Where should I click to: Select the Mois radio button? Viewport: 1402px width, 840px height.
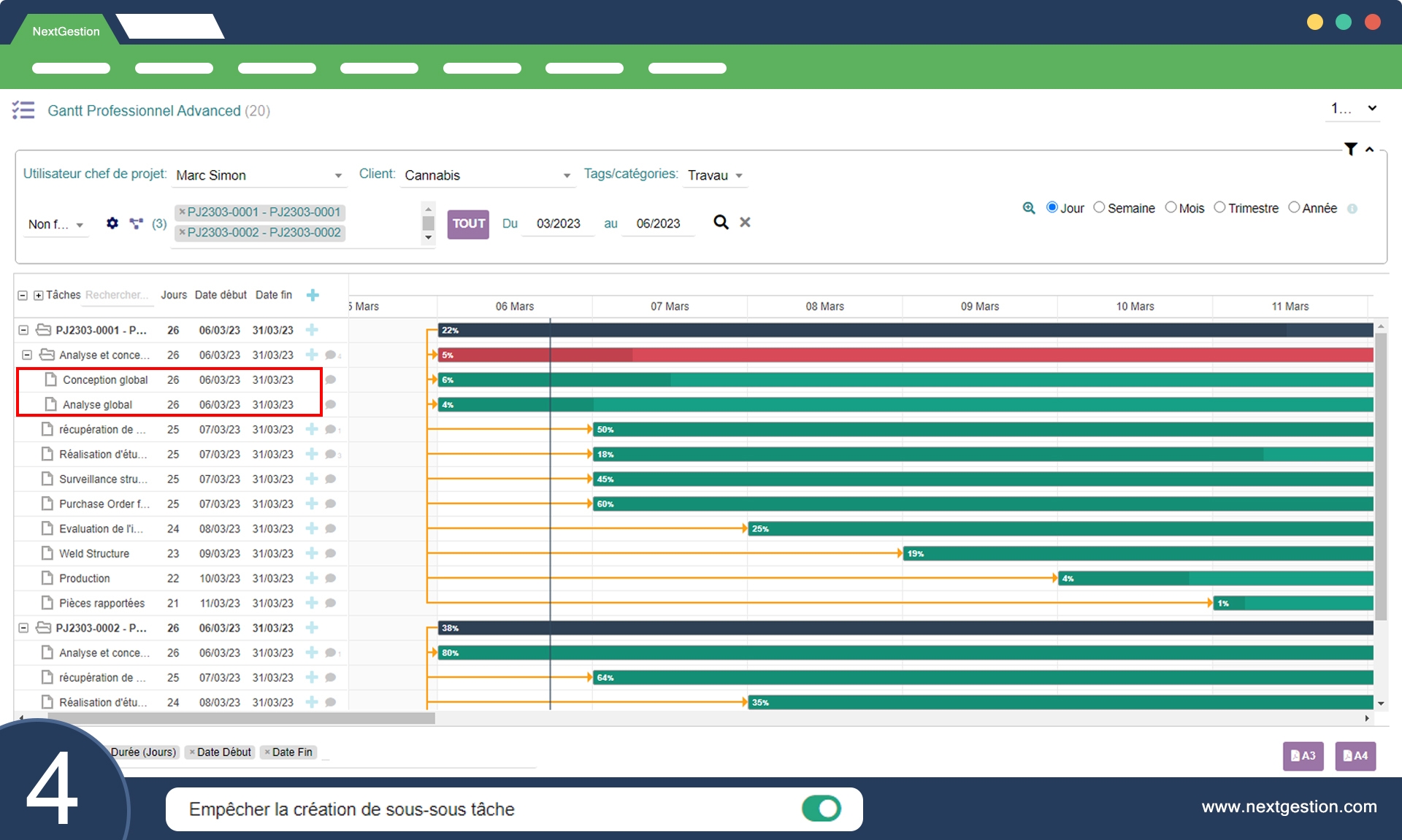click(1171, 207)
